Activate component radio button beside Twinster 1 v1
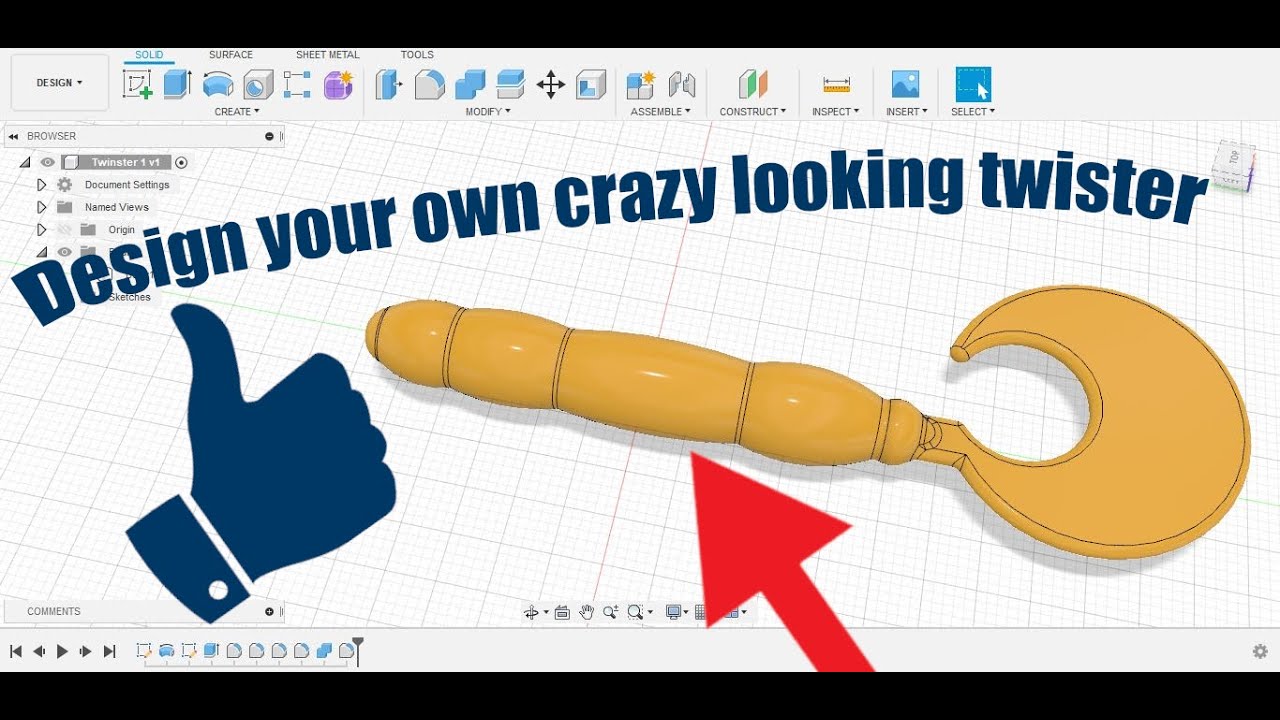The height and width of the screenshot is (720, 1280). (181, 162)
